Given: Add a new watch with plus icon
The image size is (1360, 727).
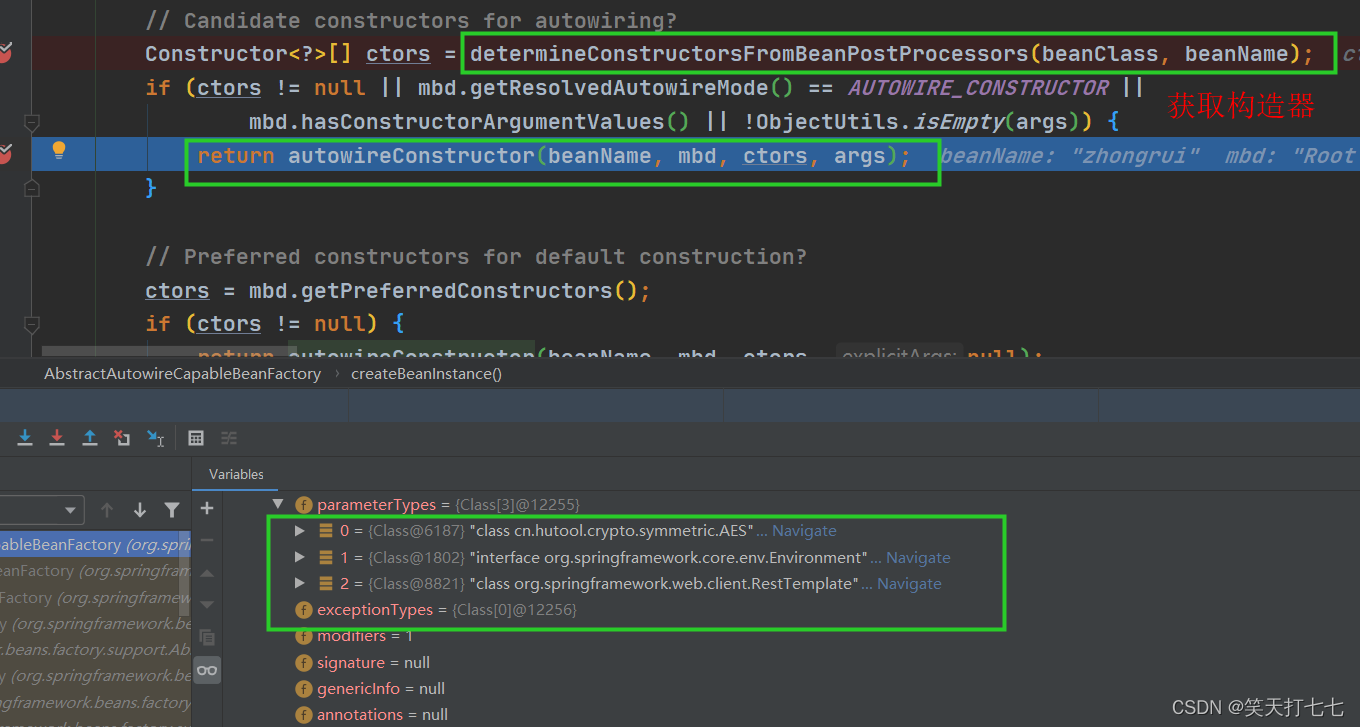Looking at the screenshot, I should pyautogui.click(x=207, y=508).
